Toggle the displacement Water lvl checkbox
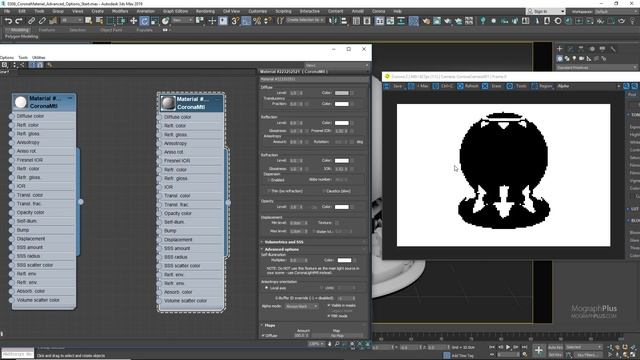Screen dimensions: 640x360 pyautogui.click(x=313, y=231)
